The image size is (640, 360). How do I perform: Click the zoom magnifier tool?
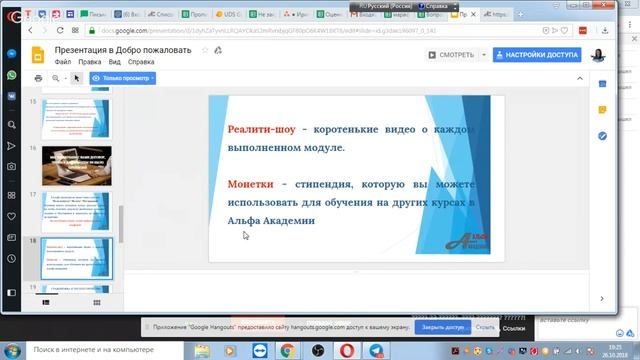click(x=56, y=78)
